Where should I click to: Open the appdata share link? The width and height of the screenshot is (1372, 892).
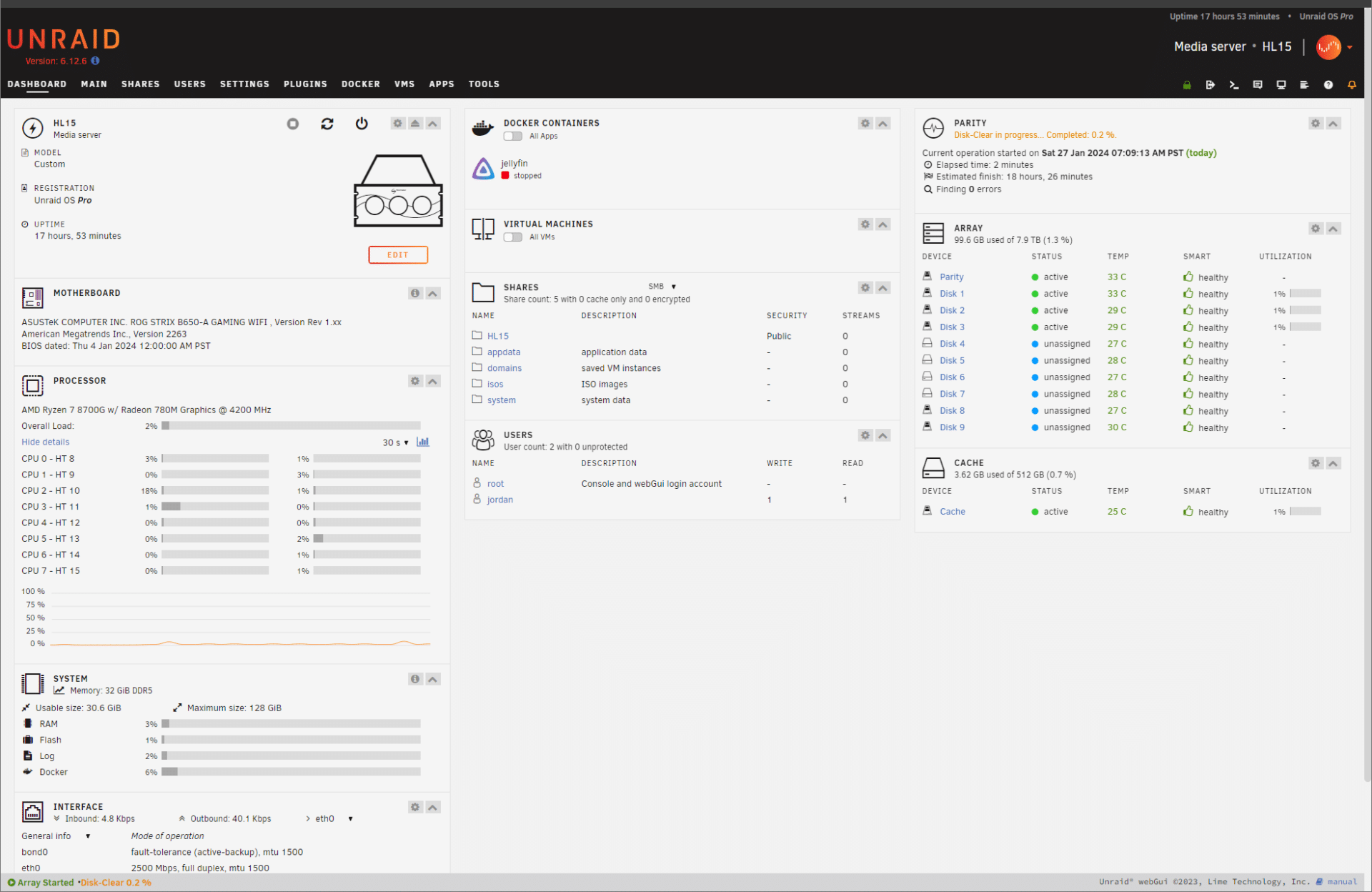point(504,352)
